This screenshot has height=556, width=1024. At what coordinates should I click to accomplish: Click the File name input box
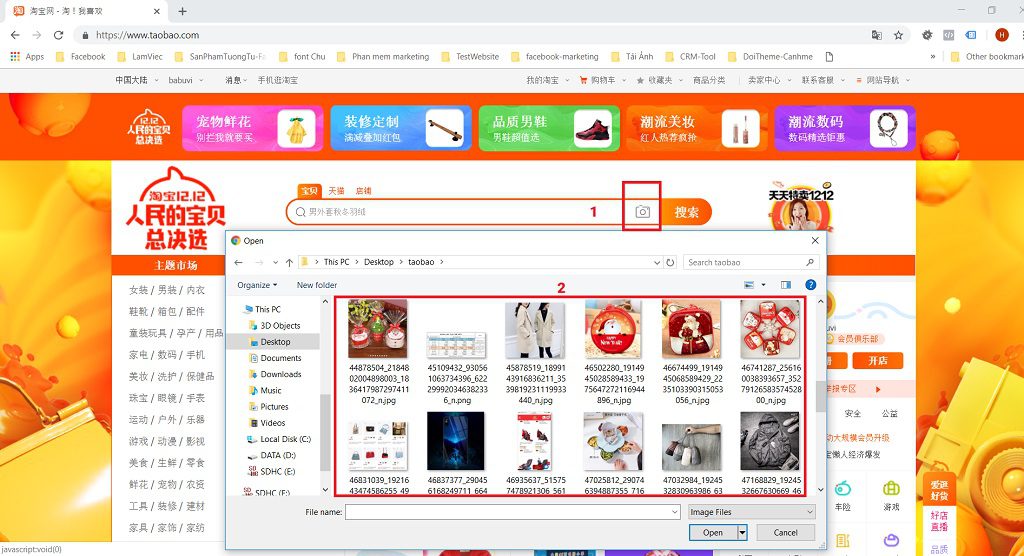[x=513, y=512]
